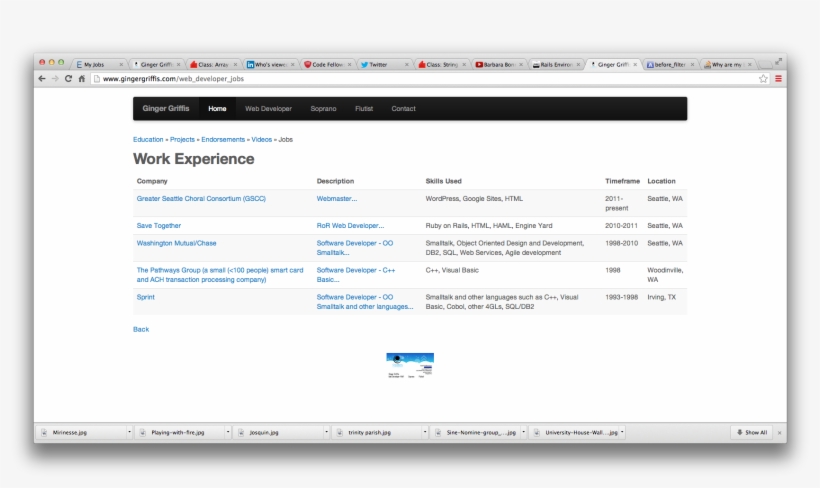
Task: Click the Irving, TX location cell
Action: 662,297
